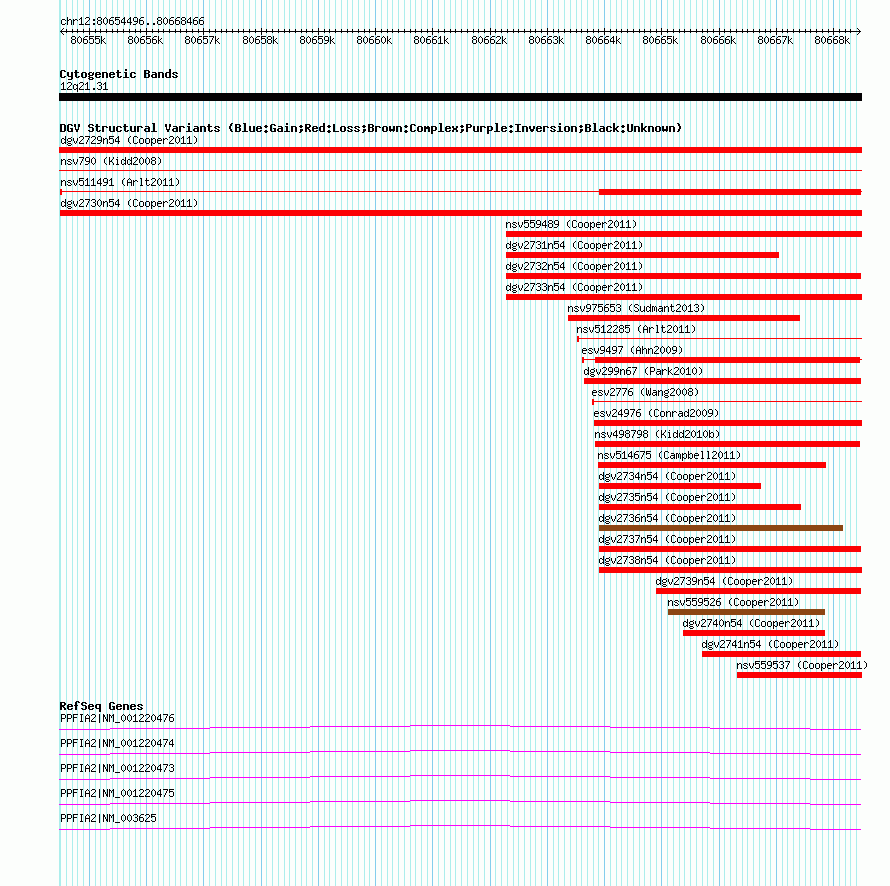Click the 12q21.31 band label
The height and width of the screenshot is (886, 890).
point(84,86)
